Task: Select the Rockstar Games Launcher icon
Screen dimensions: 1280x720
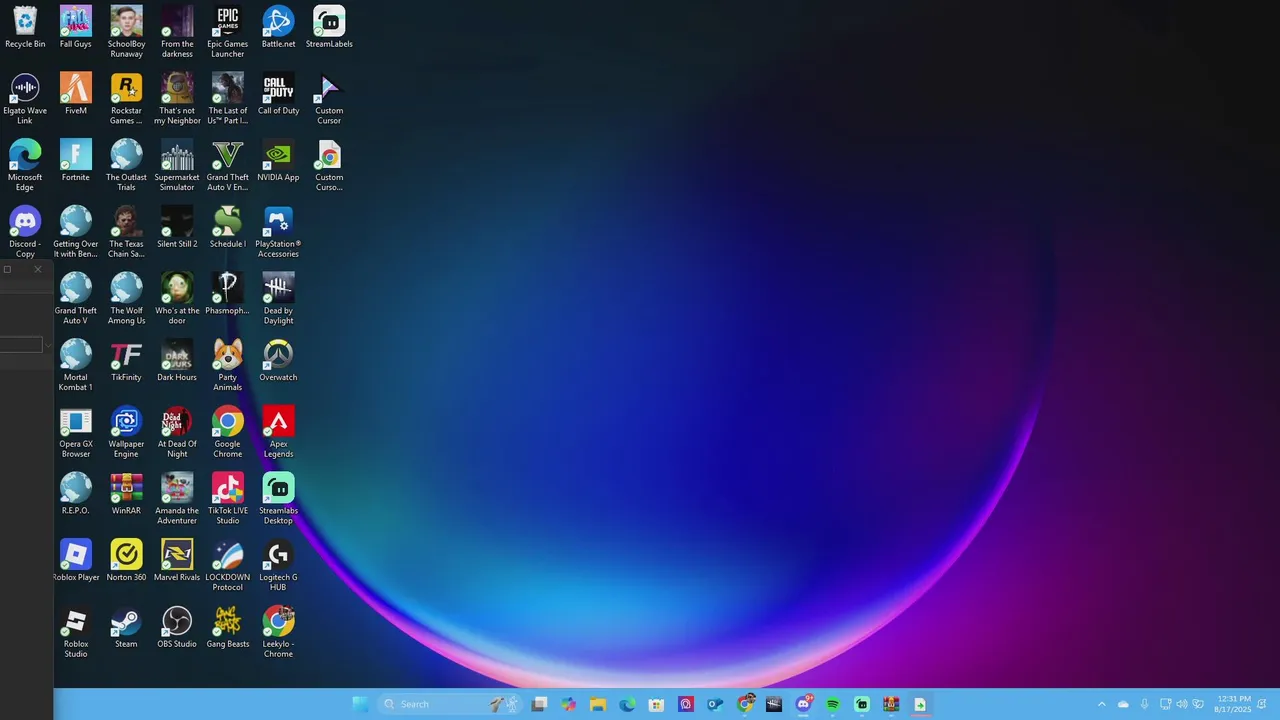Action: (x=126, y=99)
